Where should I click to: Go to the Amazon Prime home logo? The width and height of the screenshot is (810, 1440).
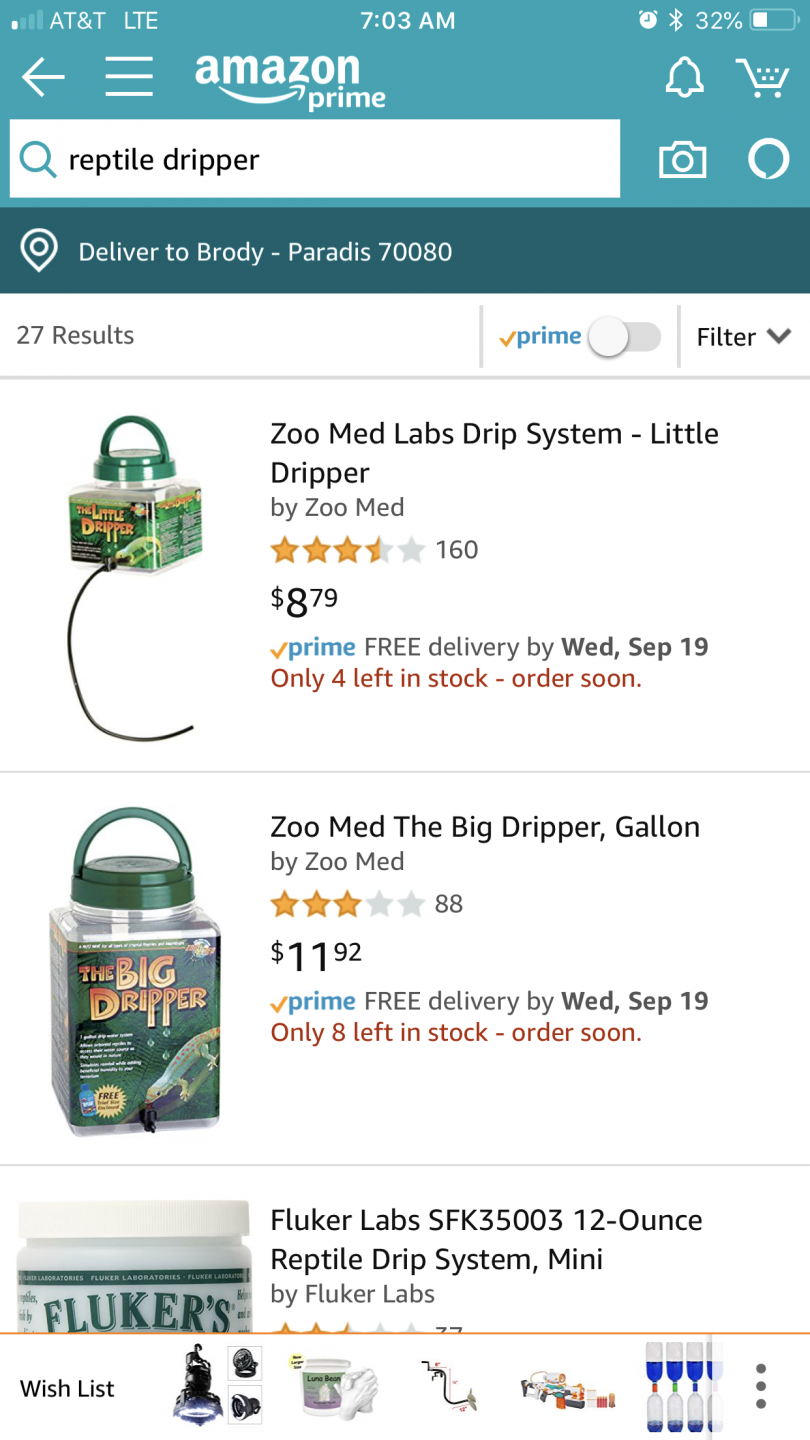(289, 80)
